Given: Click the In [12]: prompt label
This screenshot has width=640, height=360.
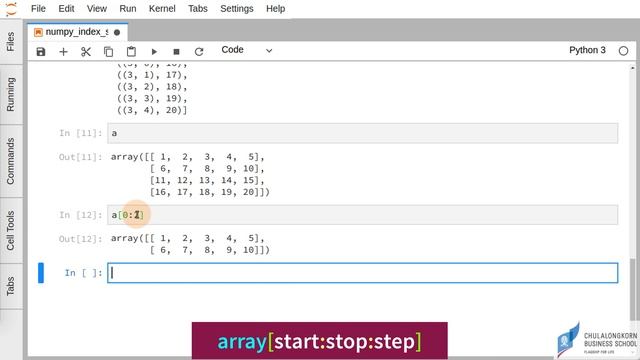Looking at the screenshot, I should pos(80,215).
